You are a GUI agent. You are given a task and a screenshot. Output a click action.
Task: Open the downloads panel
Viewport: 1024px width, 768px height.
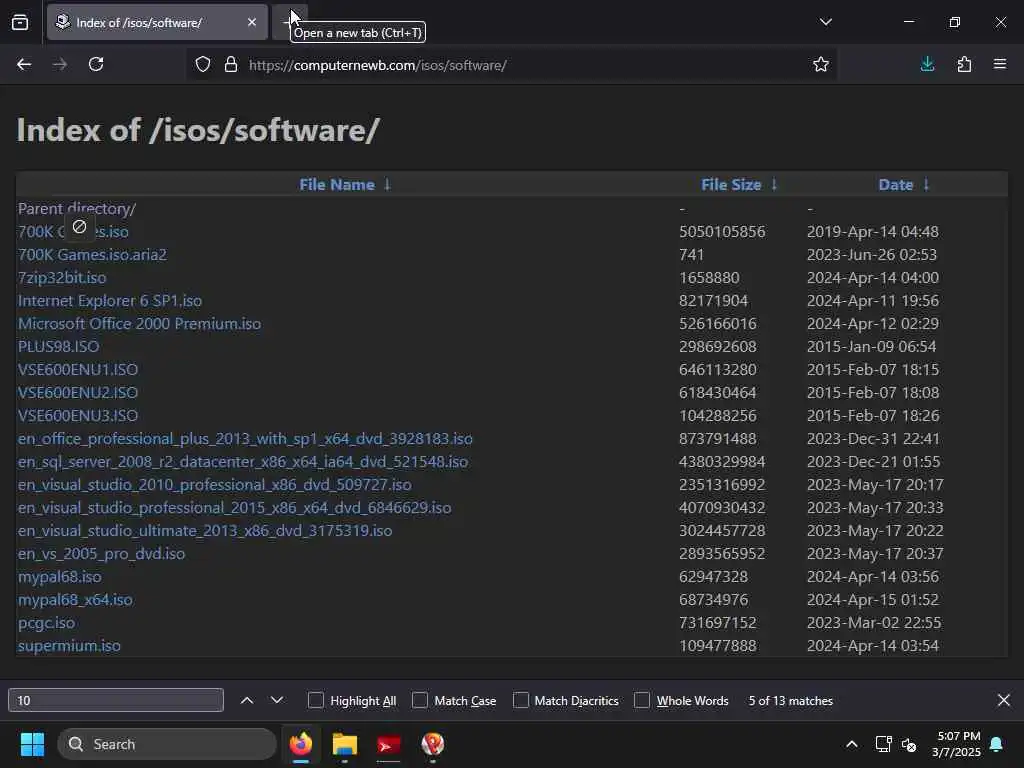(927, 64)
